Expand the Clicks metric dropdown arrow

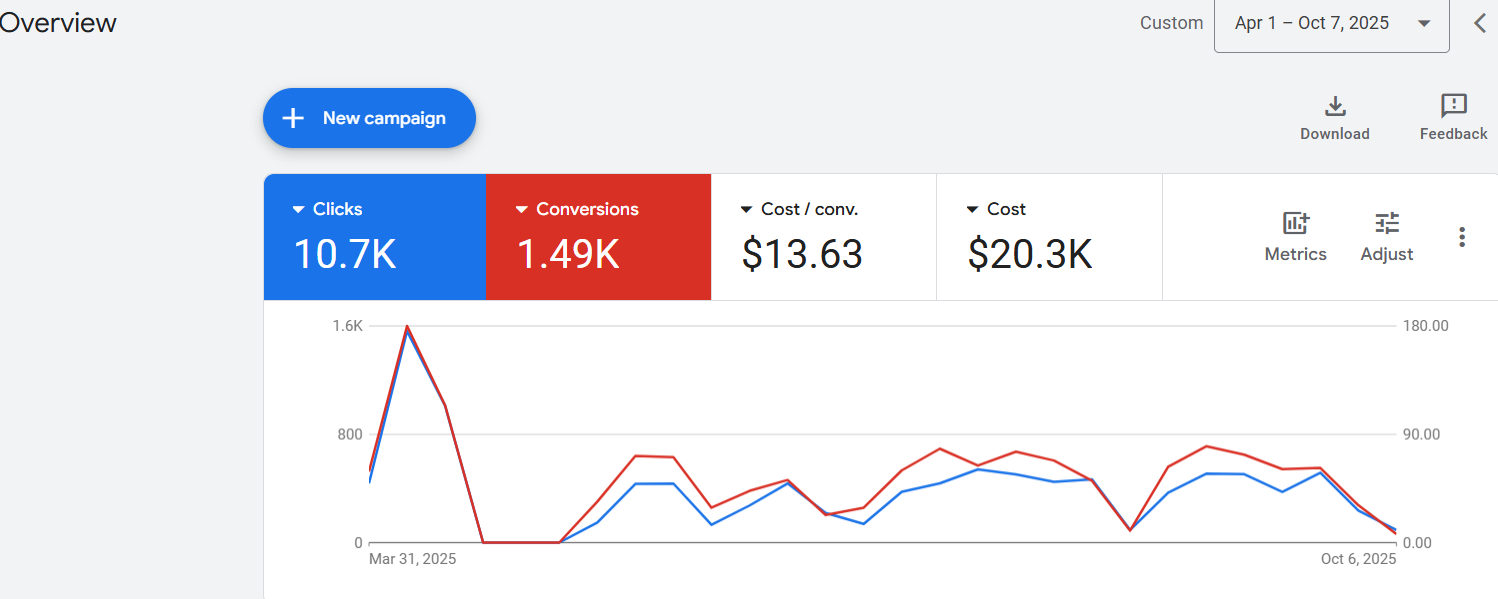[298, 210]
